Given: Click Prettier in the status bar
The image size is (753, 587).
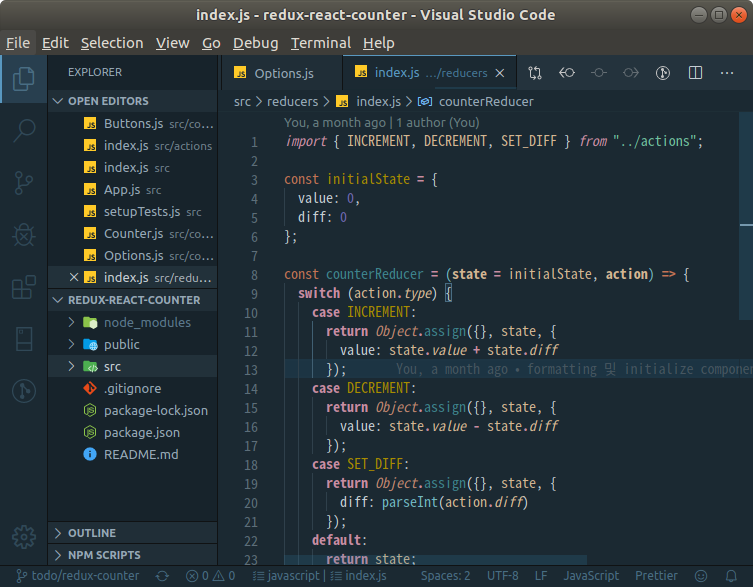Looking at the screenshot, I should click(656, 576).
